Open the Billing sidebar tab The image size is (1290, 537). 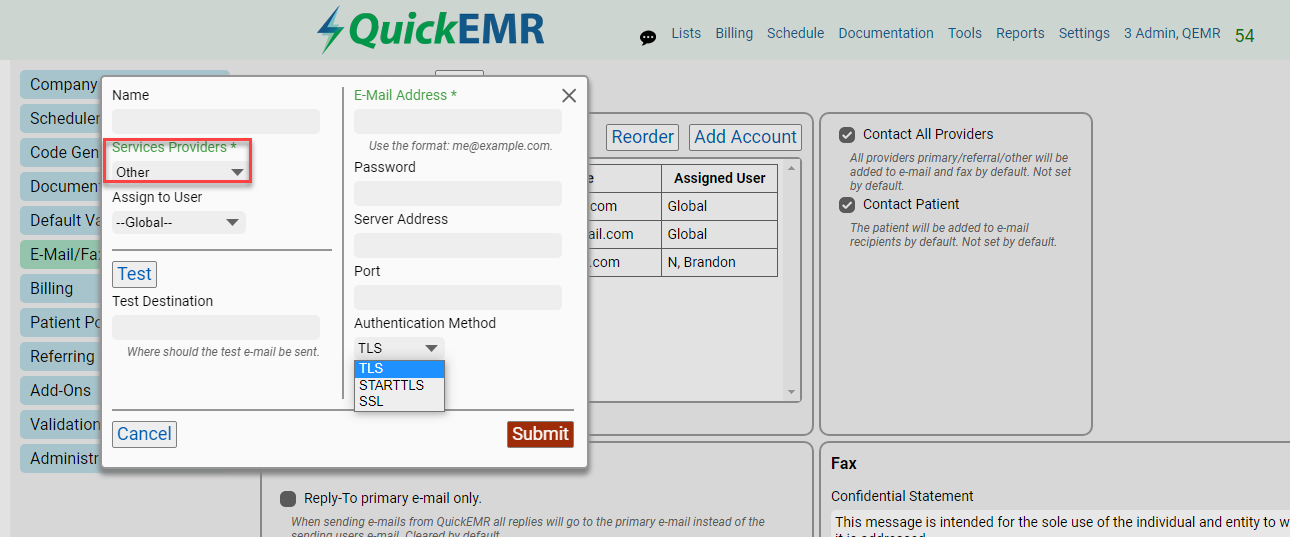tap(62, 289)
